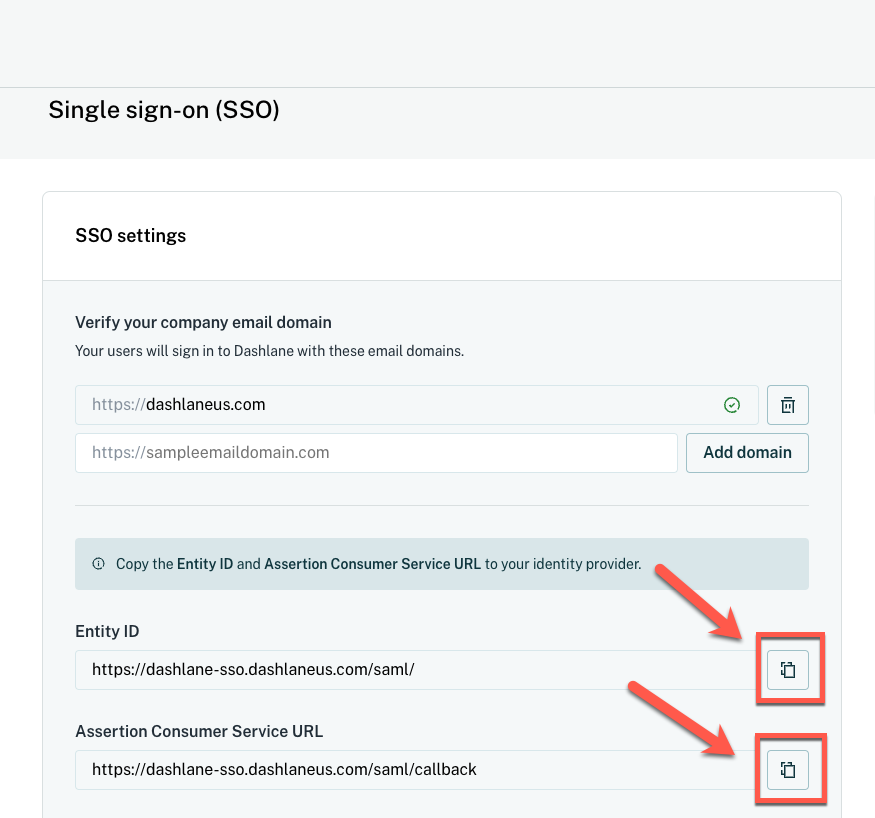Click bold Entity ID text in info banner
Image resolution: width=875 pixels, height=818 pixels.
point(205,564)
